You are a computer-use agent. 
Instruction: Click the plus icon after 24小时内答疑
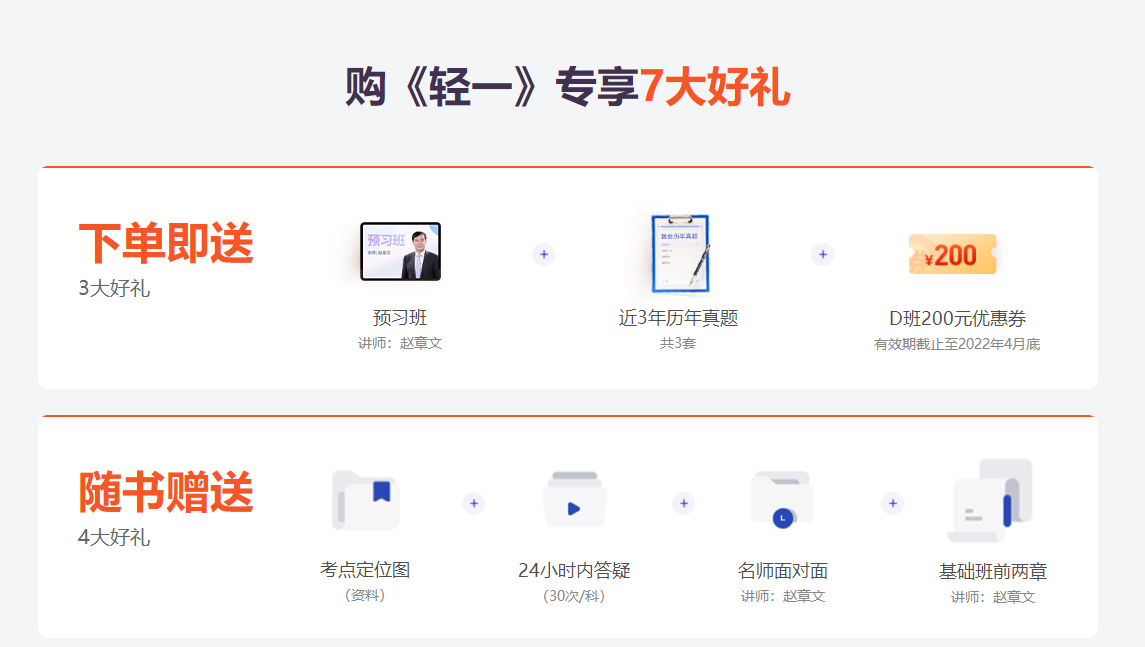click(681, 505)
